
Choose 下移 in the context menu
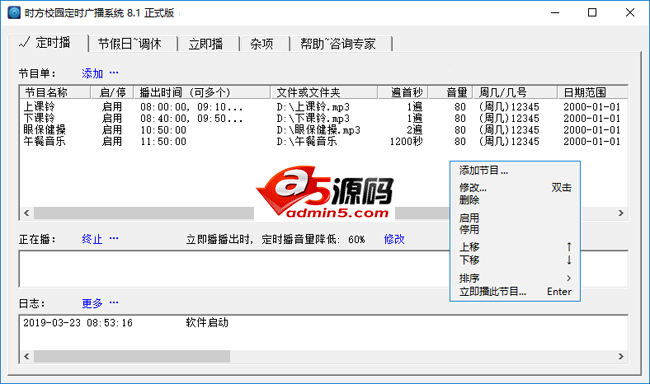click(x=515, y=260)
